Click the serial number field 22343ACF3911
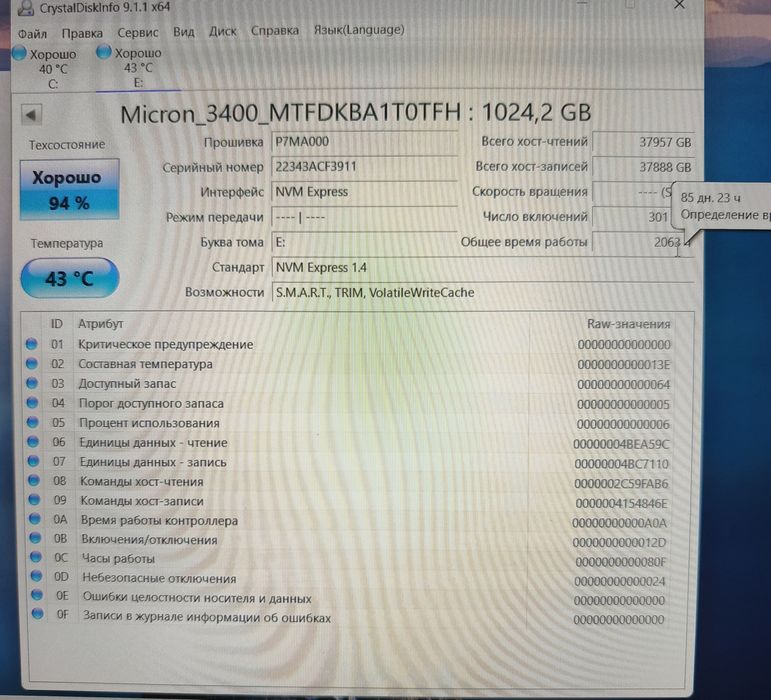Viewport: 771px width, 700px height. (x=364, y=167)
